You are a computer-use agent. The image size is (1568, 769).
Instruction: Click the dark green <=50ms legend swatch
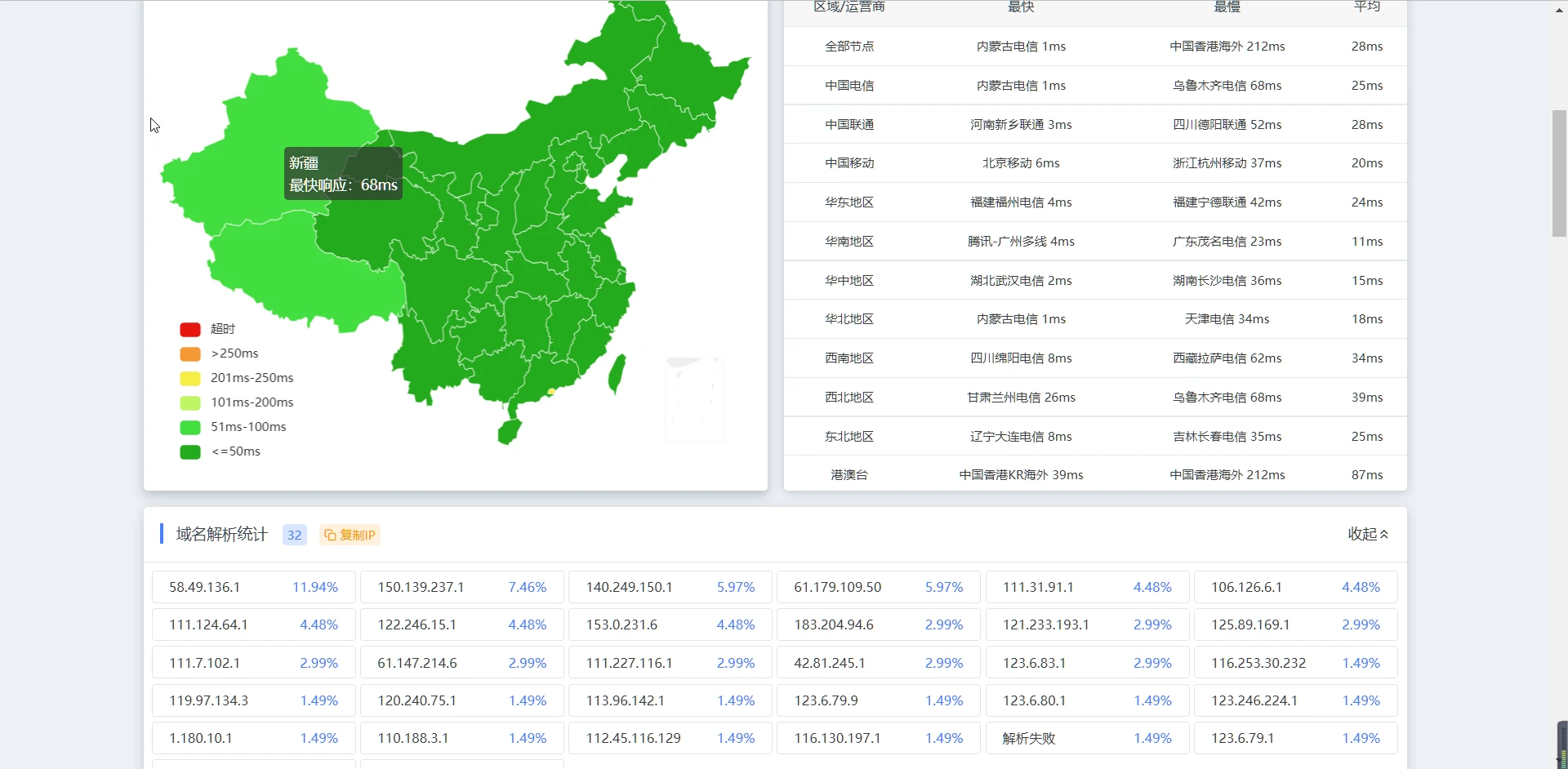(x=190, y=451)
